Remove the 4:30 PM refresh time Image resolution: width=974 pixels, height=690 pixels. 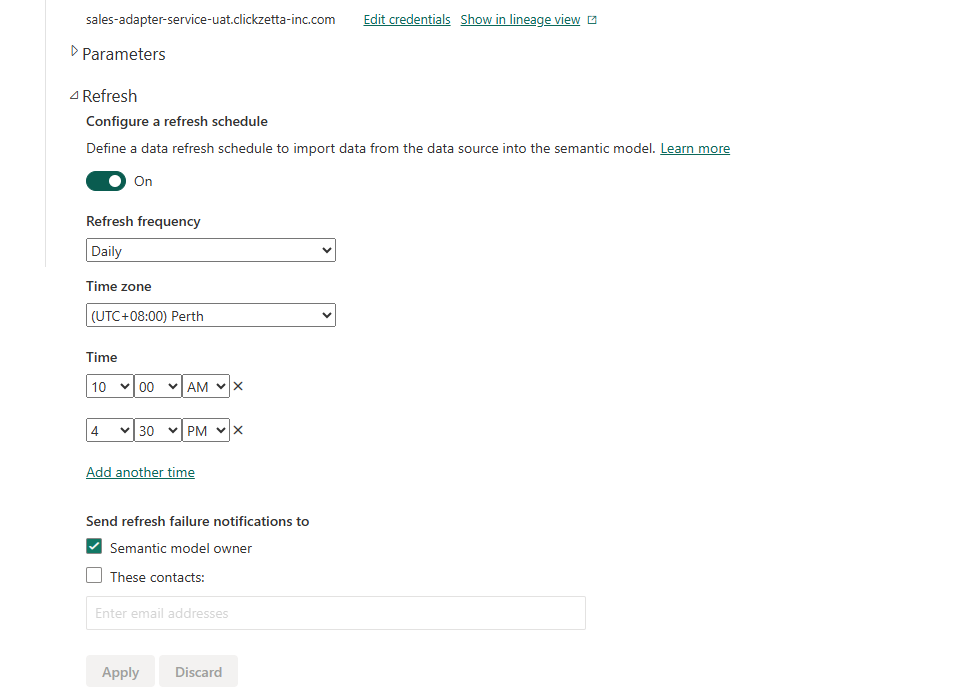pyautogui.click(x=238, y=430)
